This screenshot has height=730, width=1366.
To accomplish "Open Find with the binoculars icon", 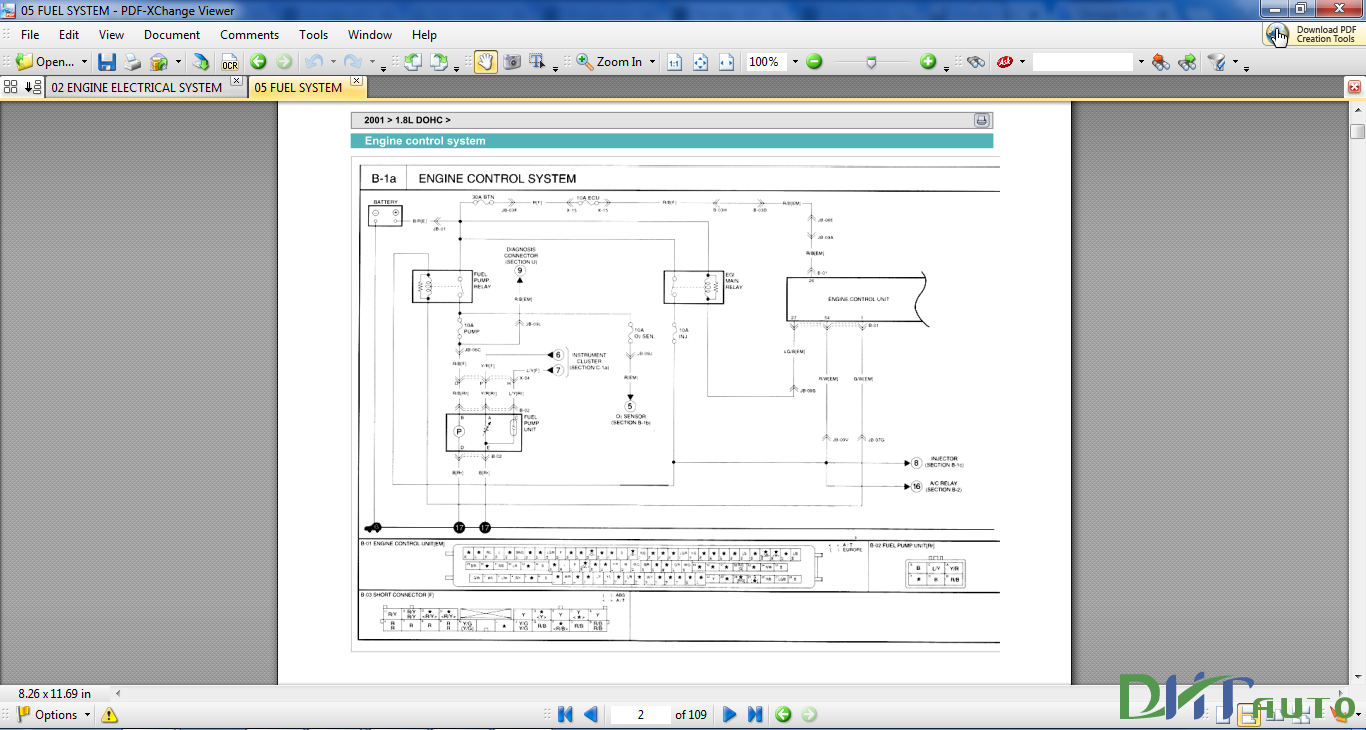I will point(977,62).
